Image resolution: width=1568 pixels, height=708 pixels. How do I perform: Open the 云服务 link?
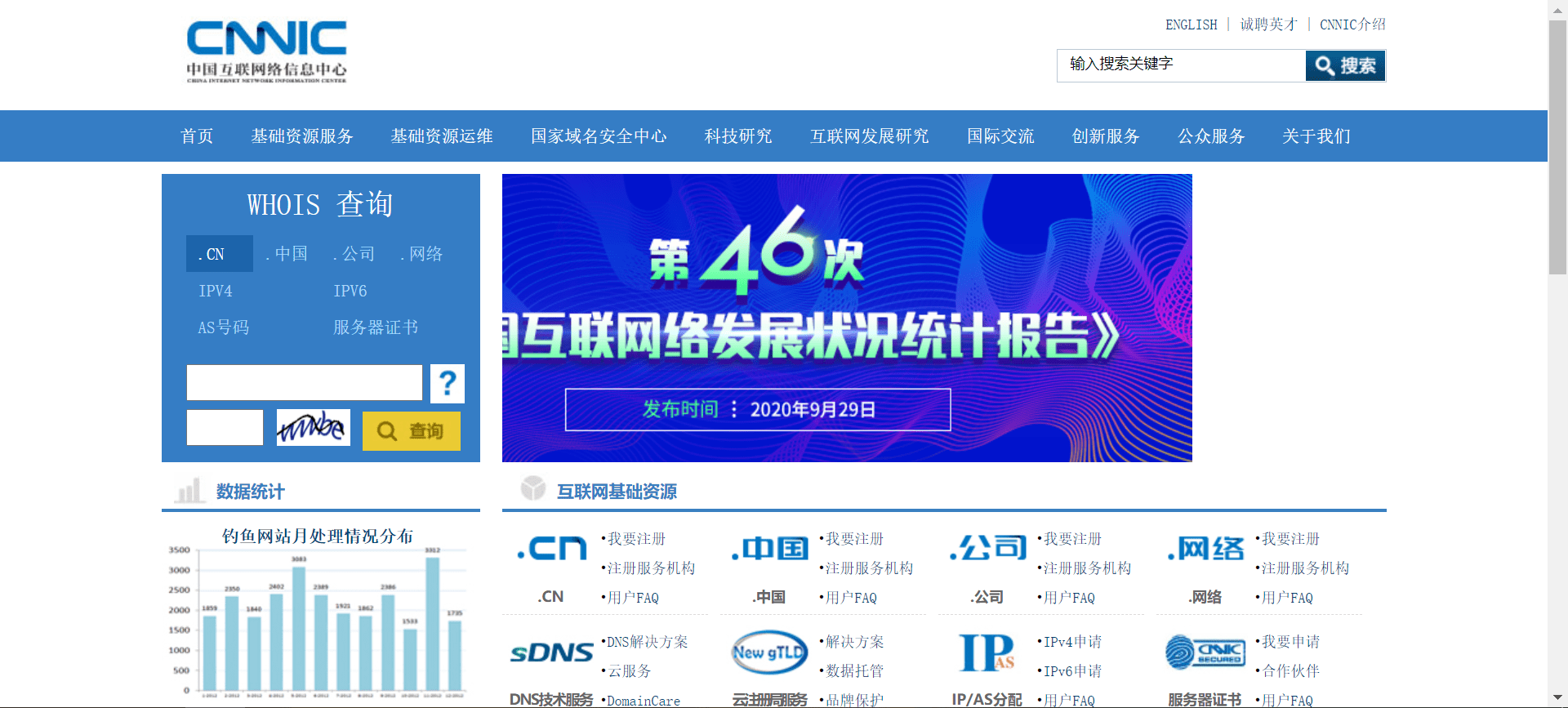(x=629, y=671)
